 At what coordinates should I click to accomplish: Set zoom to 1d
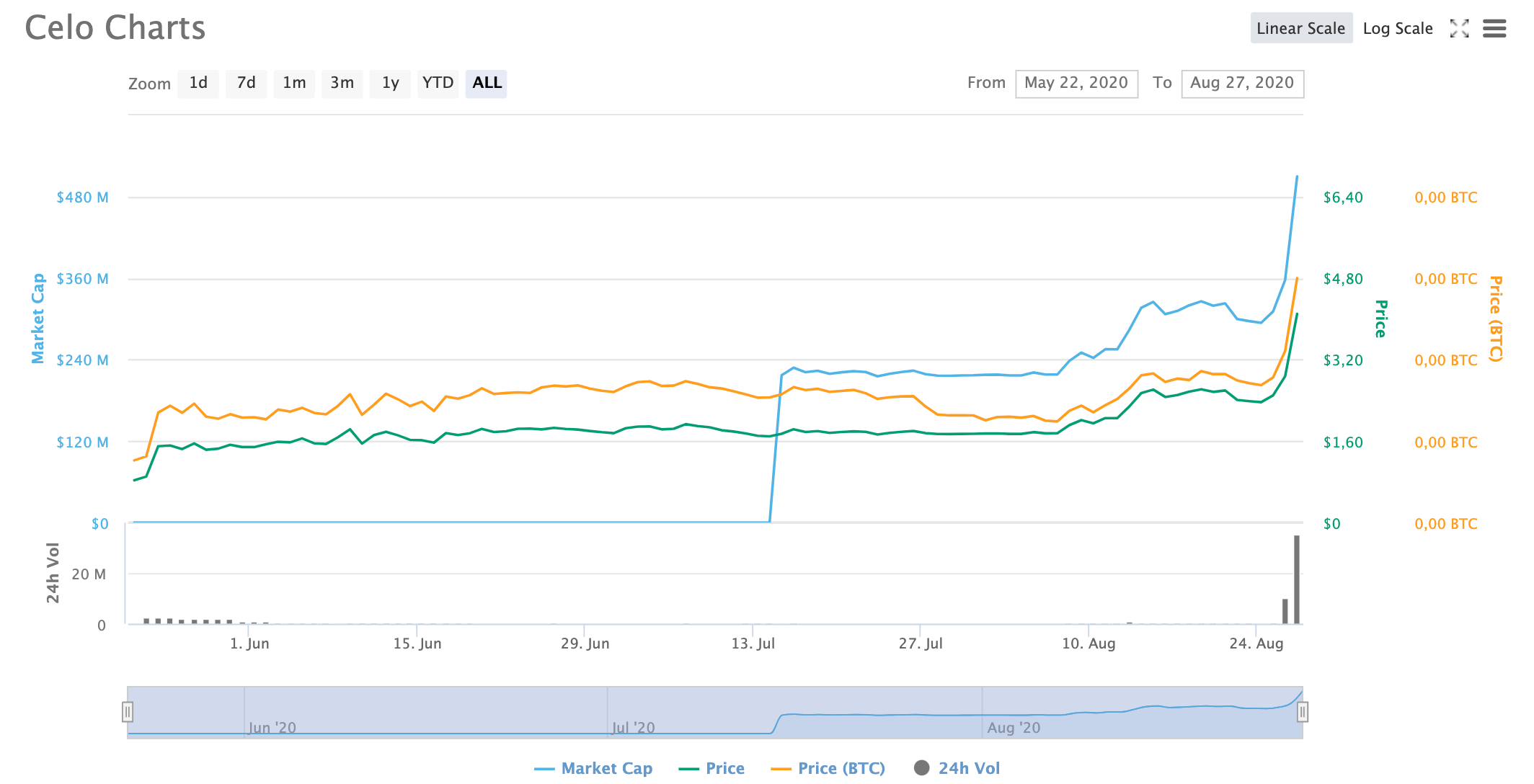pyautogui.click(x=198, y=84)
